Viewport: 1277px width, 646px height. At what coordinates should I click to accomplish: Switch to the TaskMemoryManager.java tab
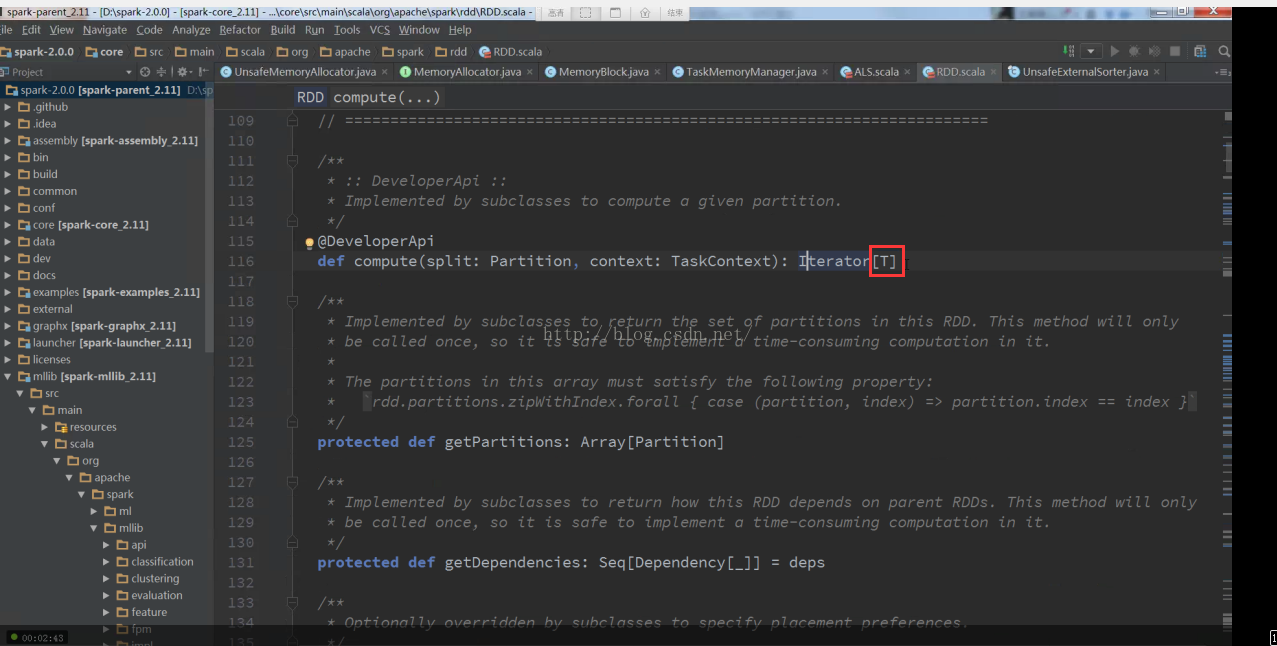tap(751, 72)
